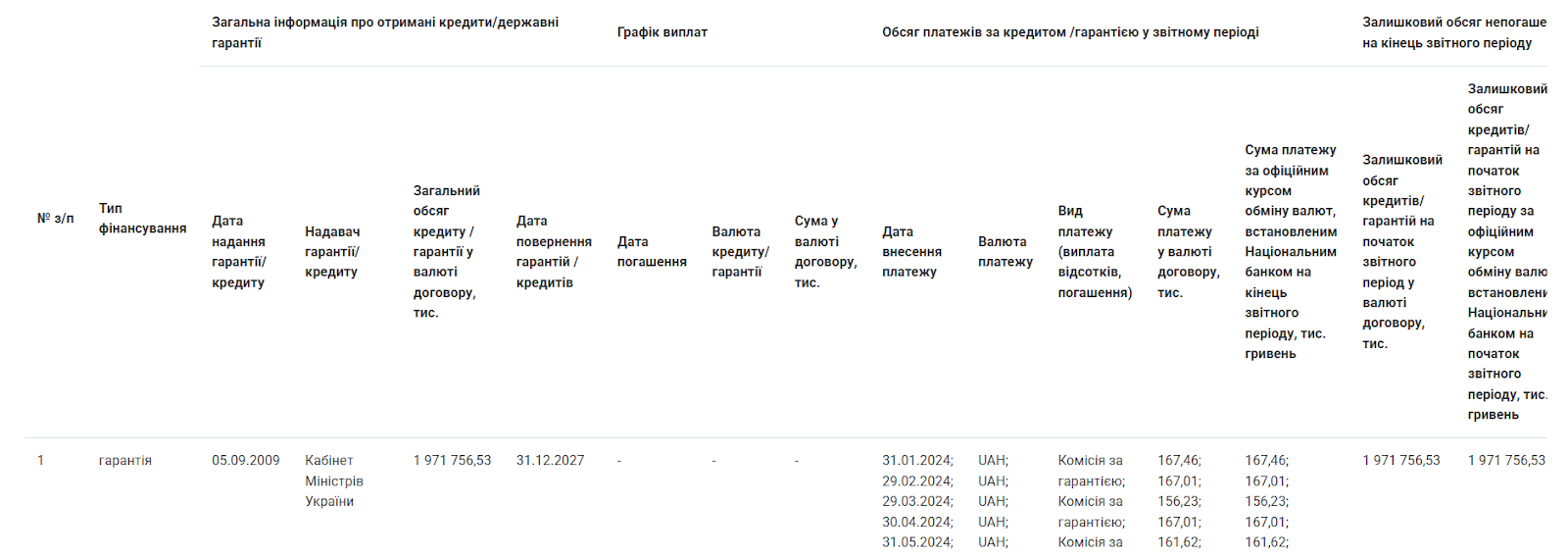Select the "Дата внесення платежу" column header
Screen dimensions: 1568x556
pyautogui.click(x=911, y=252)
